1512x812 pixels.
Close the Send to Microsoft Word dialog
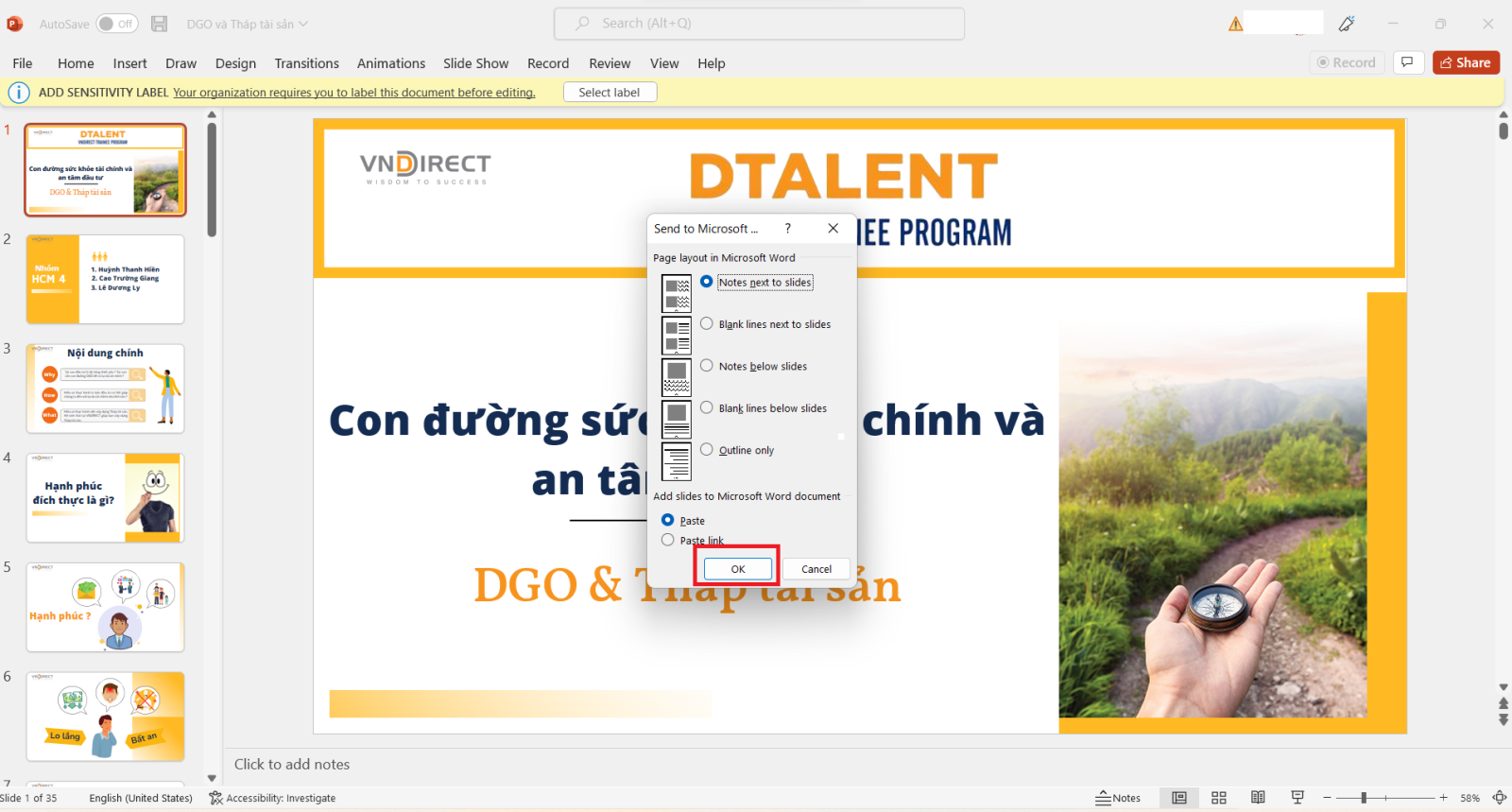(x=833, y=229)
